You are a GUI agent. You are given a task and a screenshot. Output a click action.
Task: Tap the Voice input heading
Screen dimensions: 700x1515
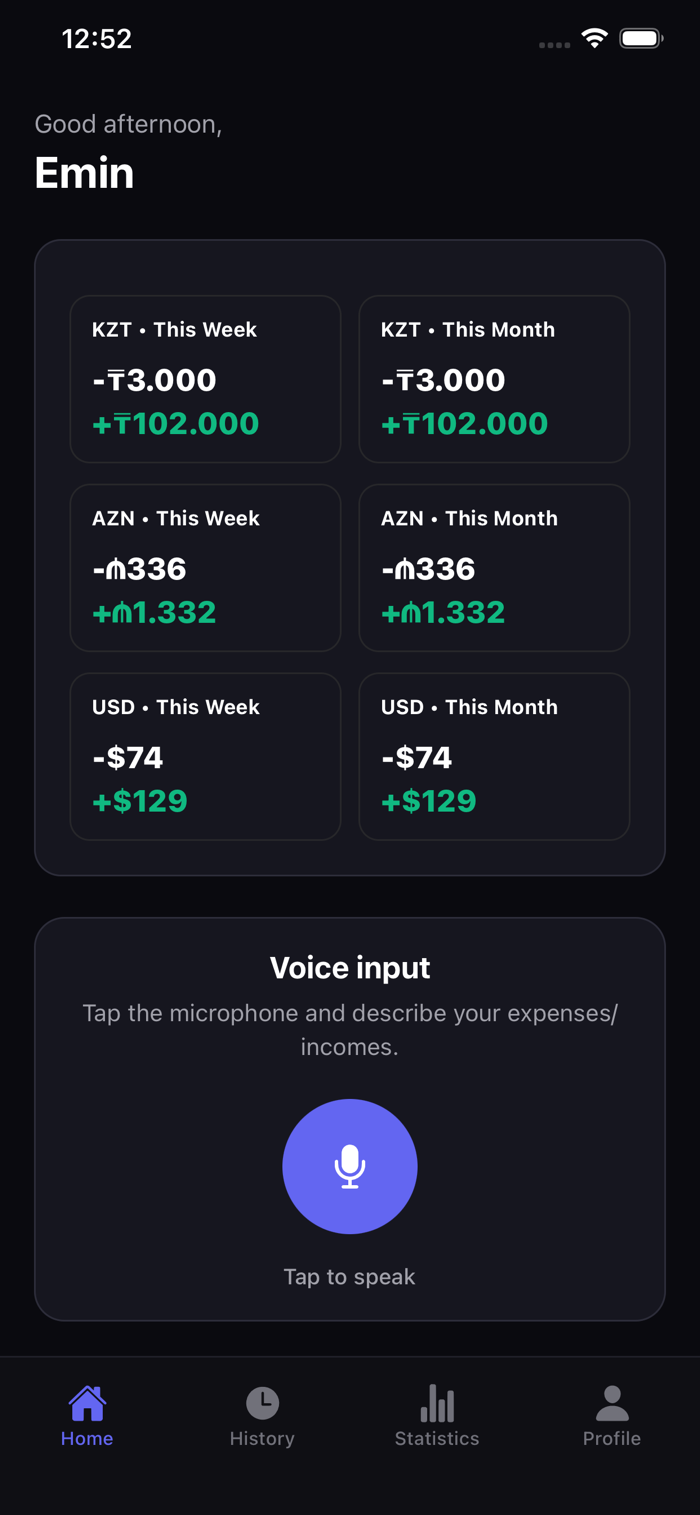point(350,968)
